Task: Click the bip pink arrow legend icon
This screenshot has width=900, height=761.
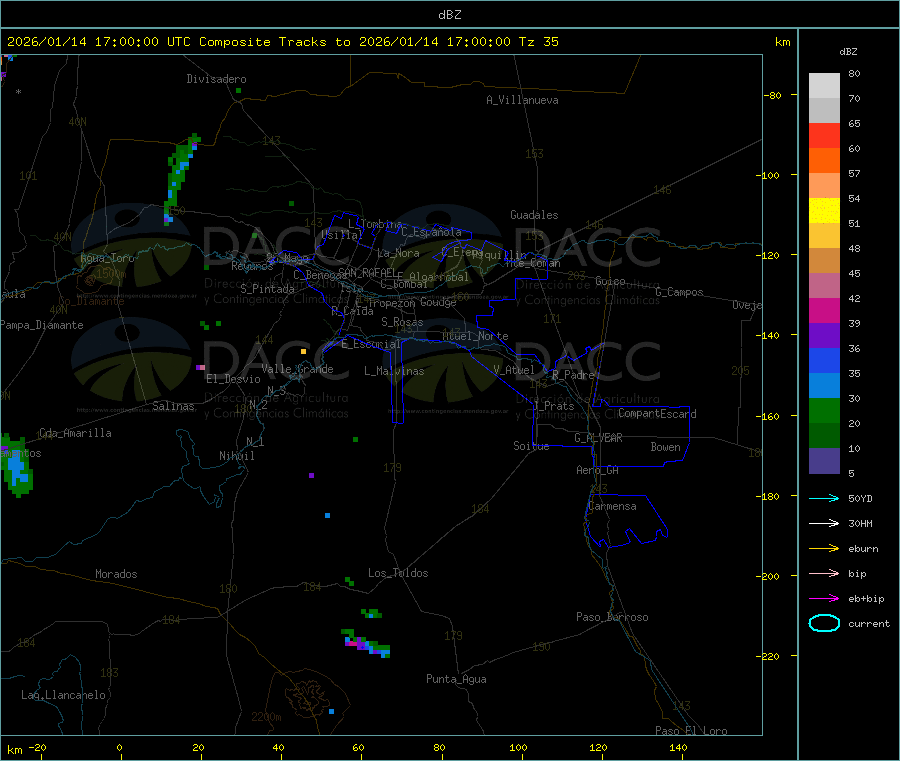Action: point(824,573)
